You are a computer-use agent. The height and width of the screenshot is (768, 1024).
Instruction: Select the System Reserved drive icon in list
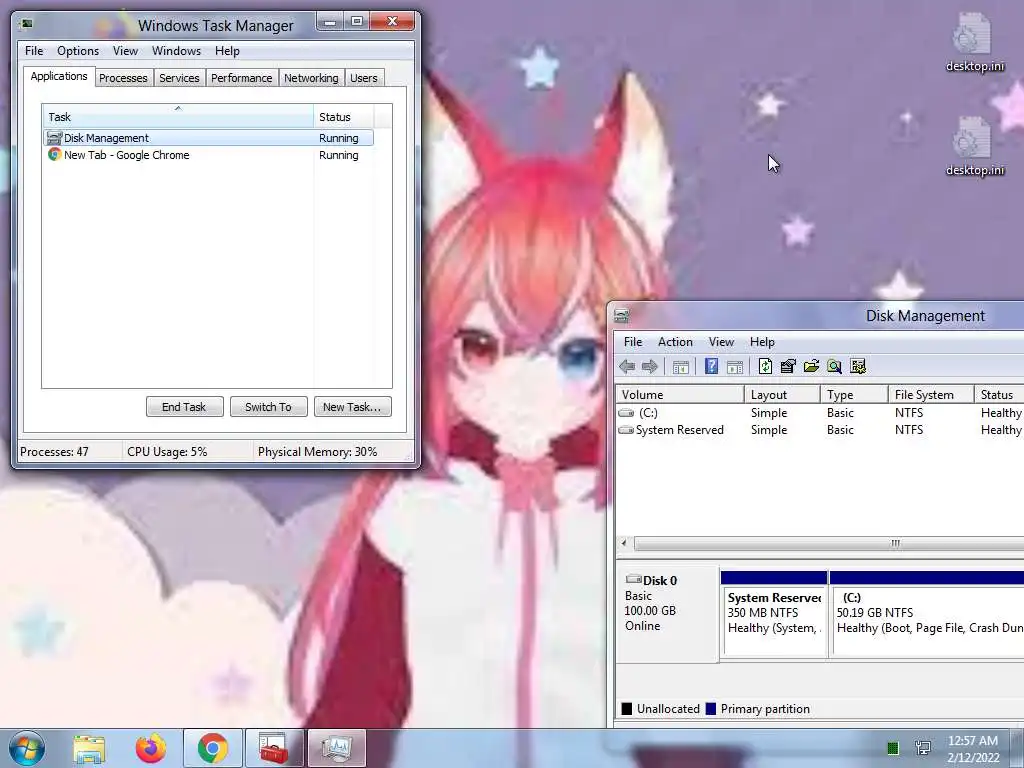click(626, 430)
